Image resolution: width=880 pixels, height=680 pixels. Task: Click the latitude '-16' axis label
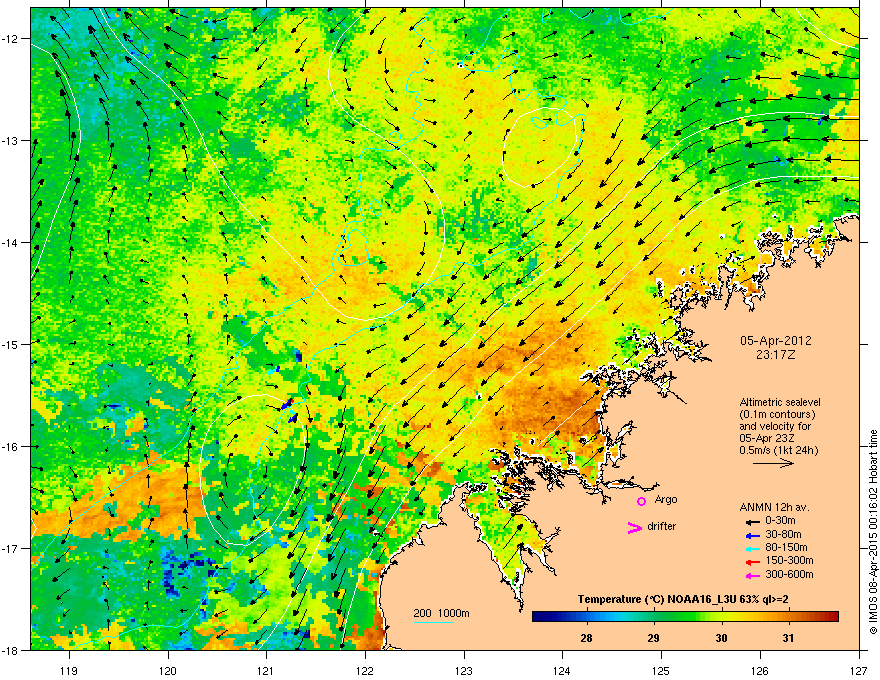coord(10,447)
